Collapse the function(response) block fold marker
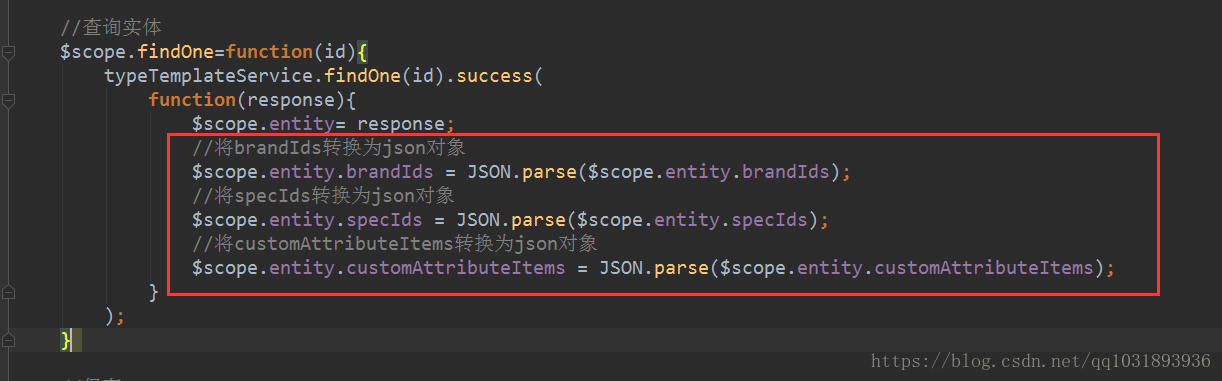Screen dimensions: 1222x381 click(x=8, y=100)
